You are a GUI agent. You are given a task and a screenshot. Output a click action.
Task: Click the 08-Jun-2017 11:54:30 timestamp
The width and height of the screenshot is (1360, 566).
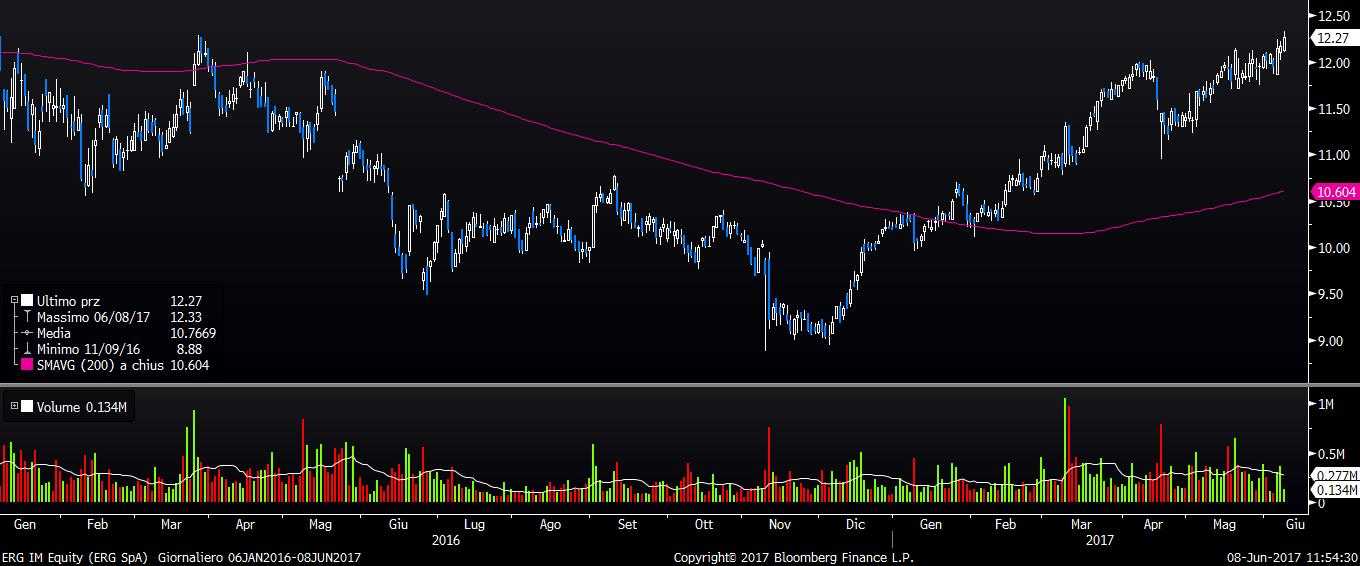(x=1293, y=557)
